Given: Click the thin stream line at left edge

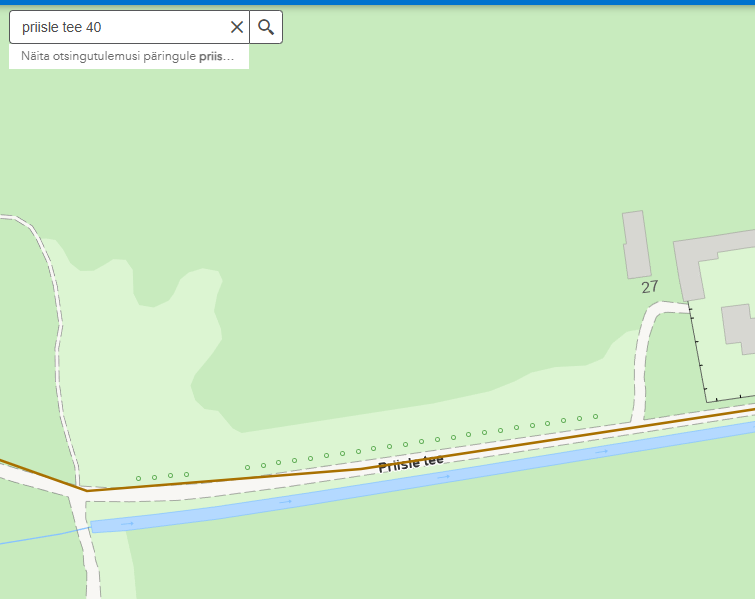Looking at the screenshot, I should [x=43, y=535].
